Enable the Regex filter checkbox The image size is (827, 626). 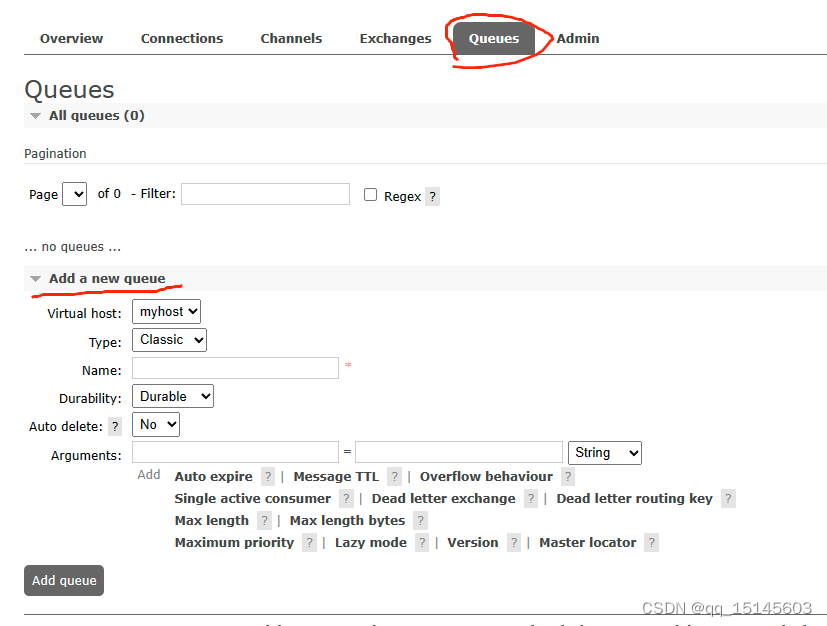click(369, 196)
